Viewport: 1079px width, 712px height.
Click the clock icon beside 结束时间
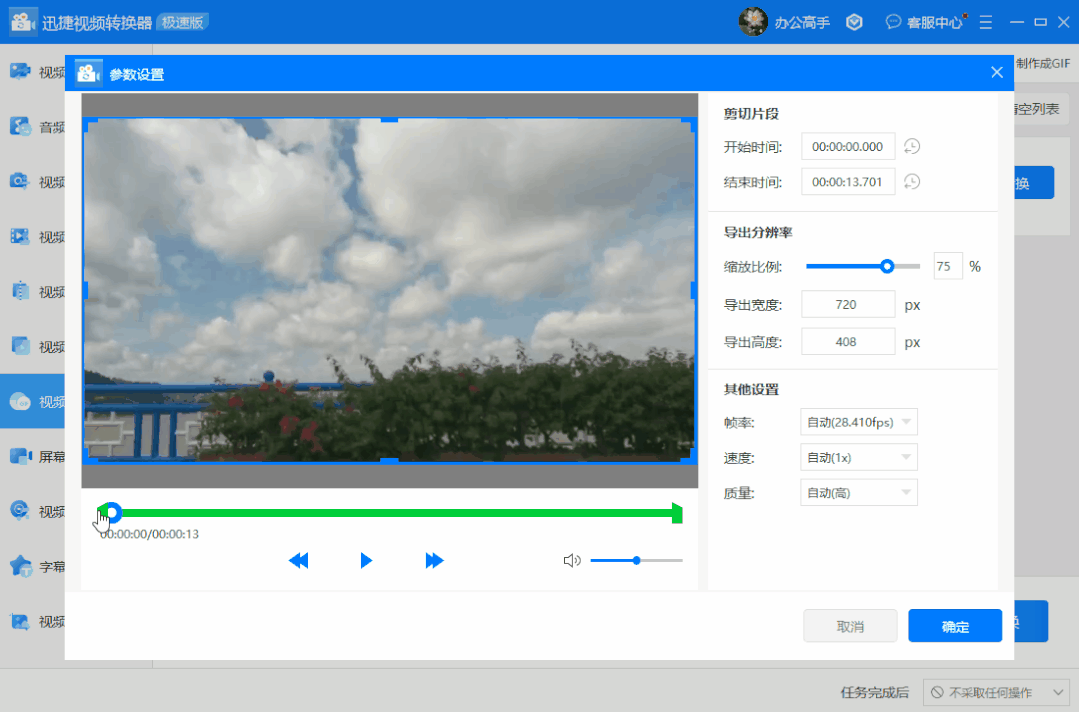pyautogui.click(x=912, y=182)
